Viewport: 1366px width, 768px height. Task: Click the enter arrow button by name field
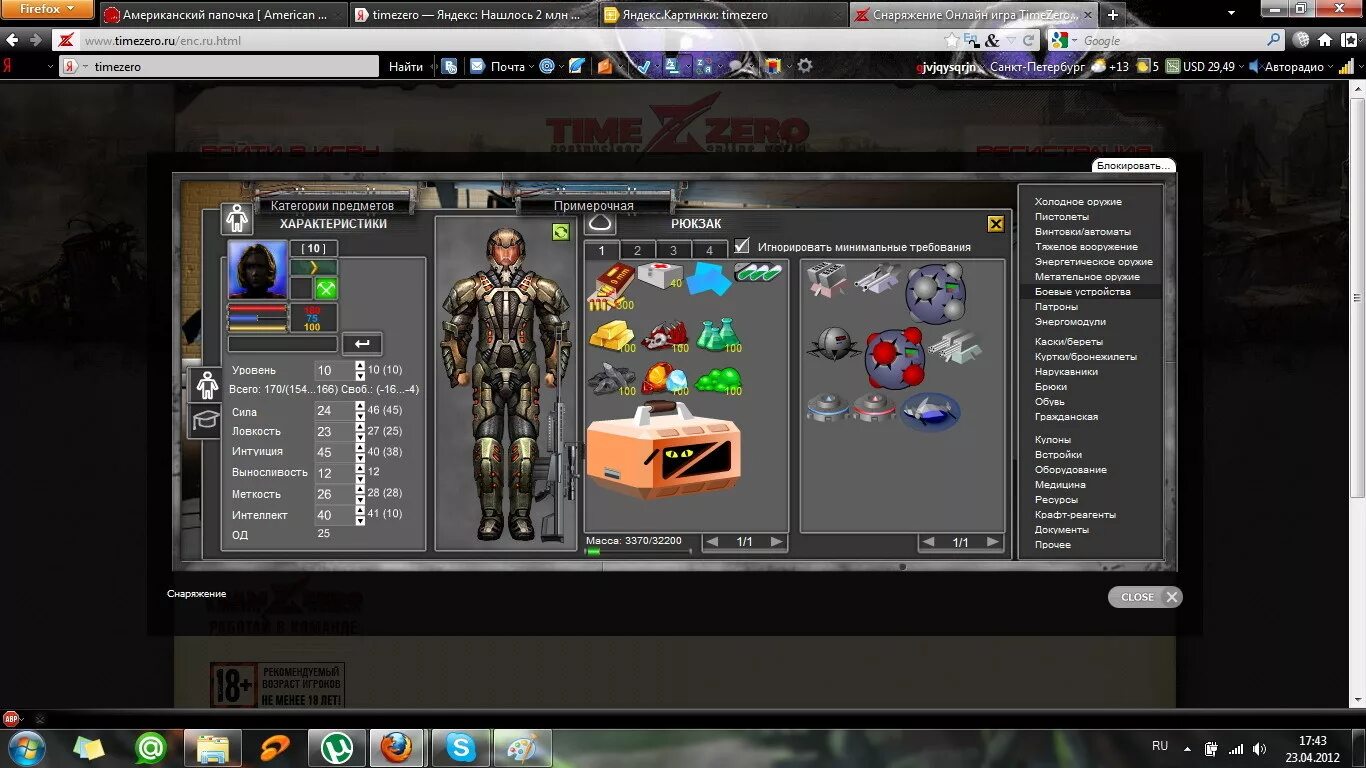362,344
